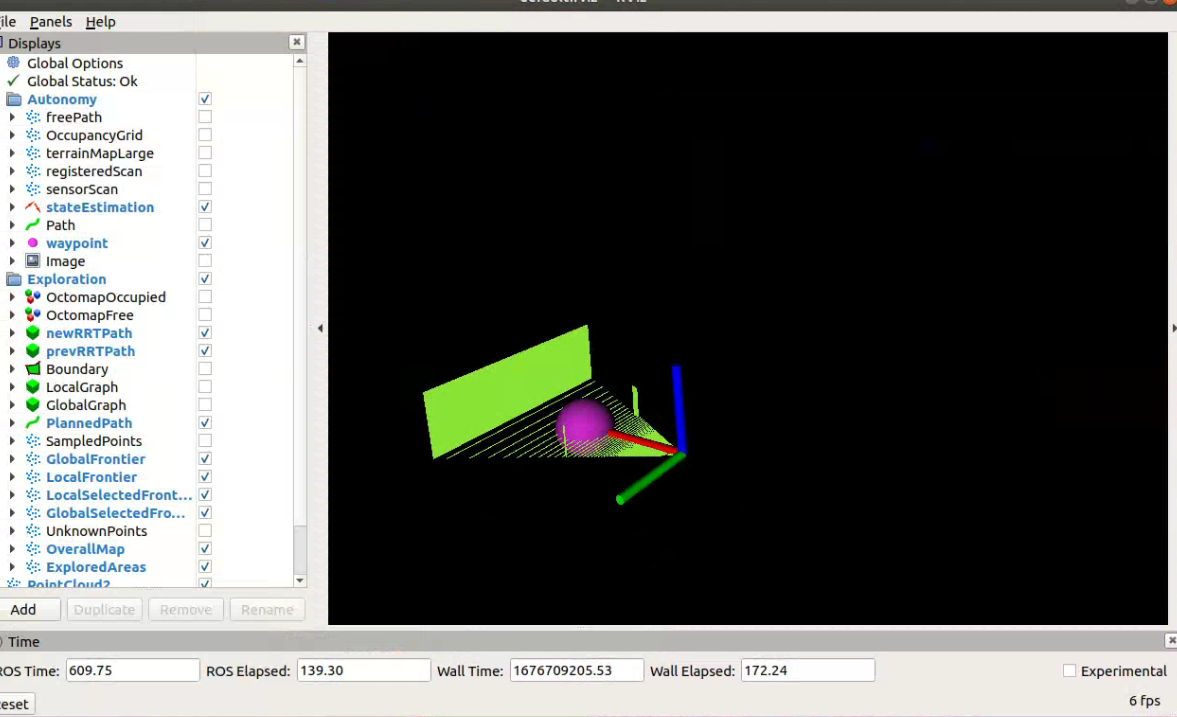This screenshot has height=717, width=1177.
Task: Select the stateEstimation red path icon
Action: coord(33,207)
